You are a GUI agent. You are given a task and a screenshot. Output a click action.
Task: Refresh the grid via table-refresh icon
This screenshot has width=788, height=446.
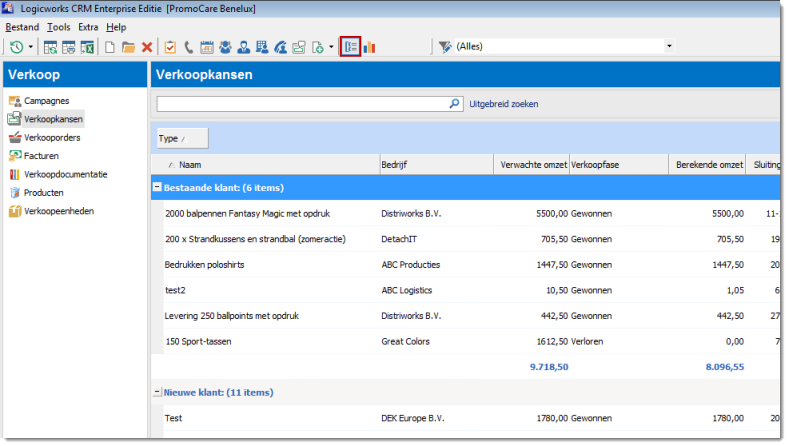tap(50, 47)
